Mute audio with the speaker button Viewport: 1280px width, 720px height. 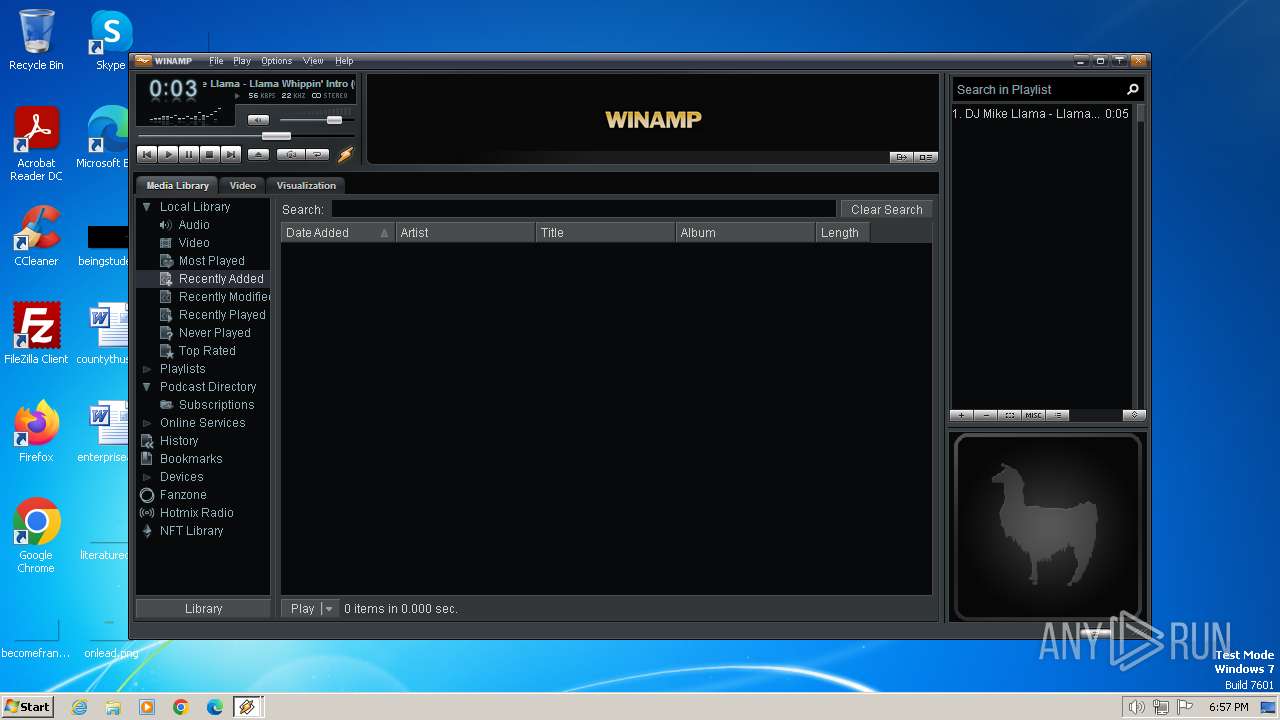[258, 120]
